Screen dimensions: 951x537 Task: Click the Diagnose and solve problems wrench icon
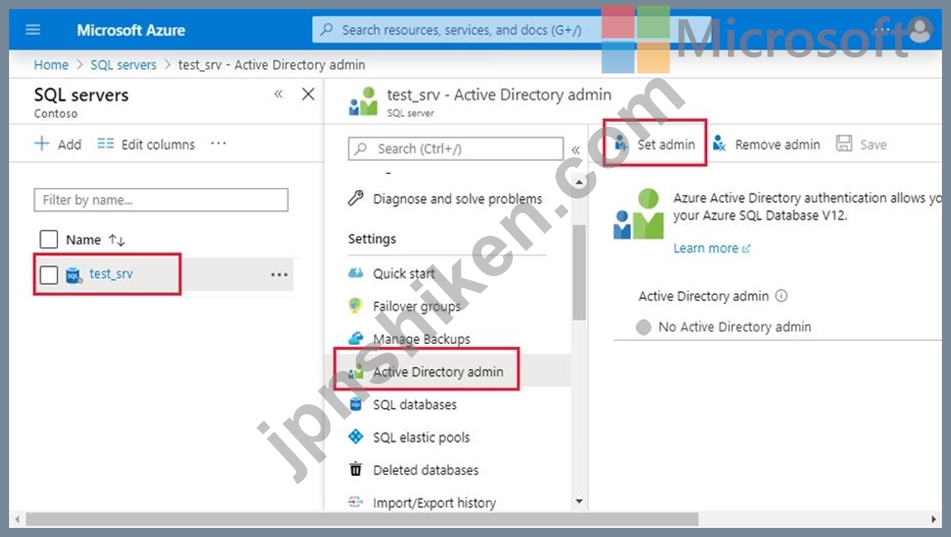pyautogui.click(x=356, y=198)
